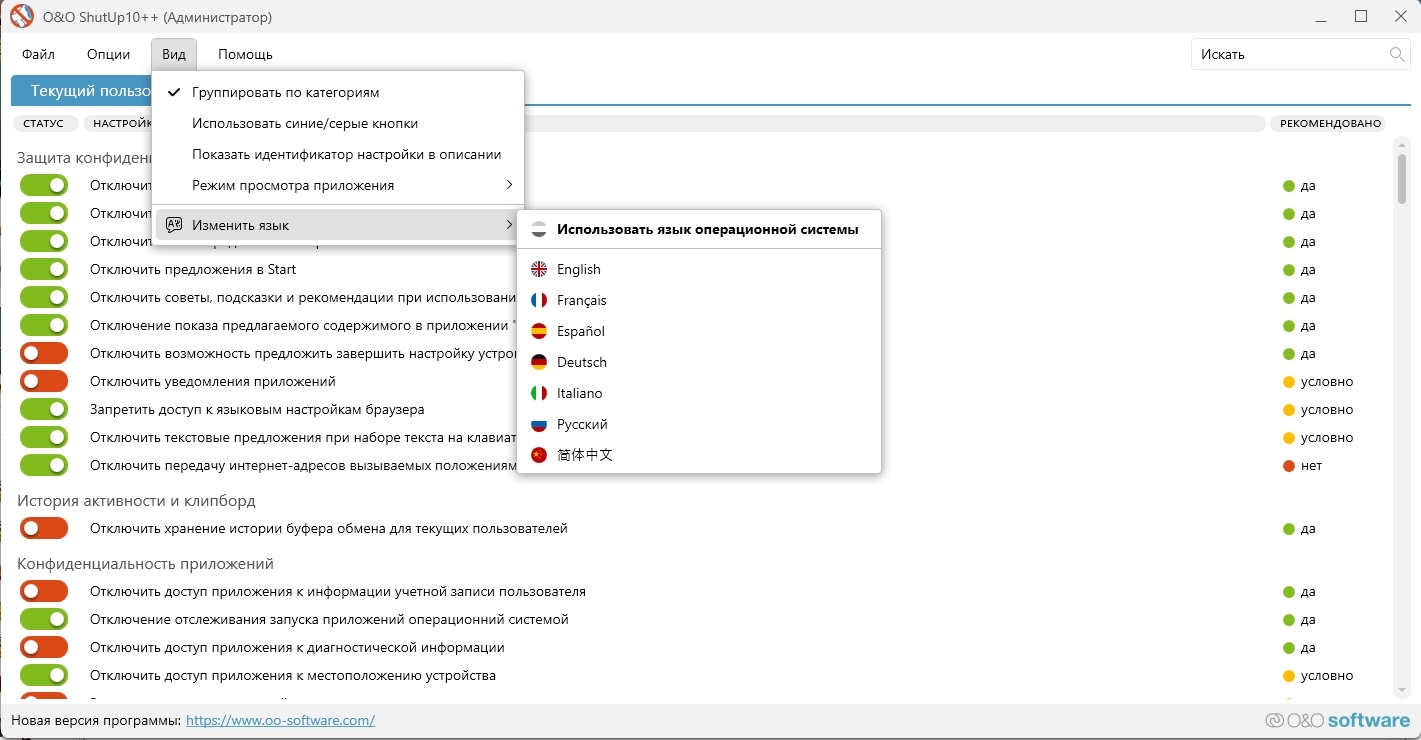This screenshot has height=740, width=1421.
Task: Click the globe icon for operating system language
Action: coord(539,229)
